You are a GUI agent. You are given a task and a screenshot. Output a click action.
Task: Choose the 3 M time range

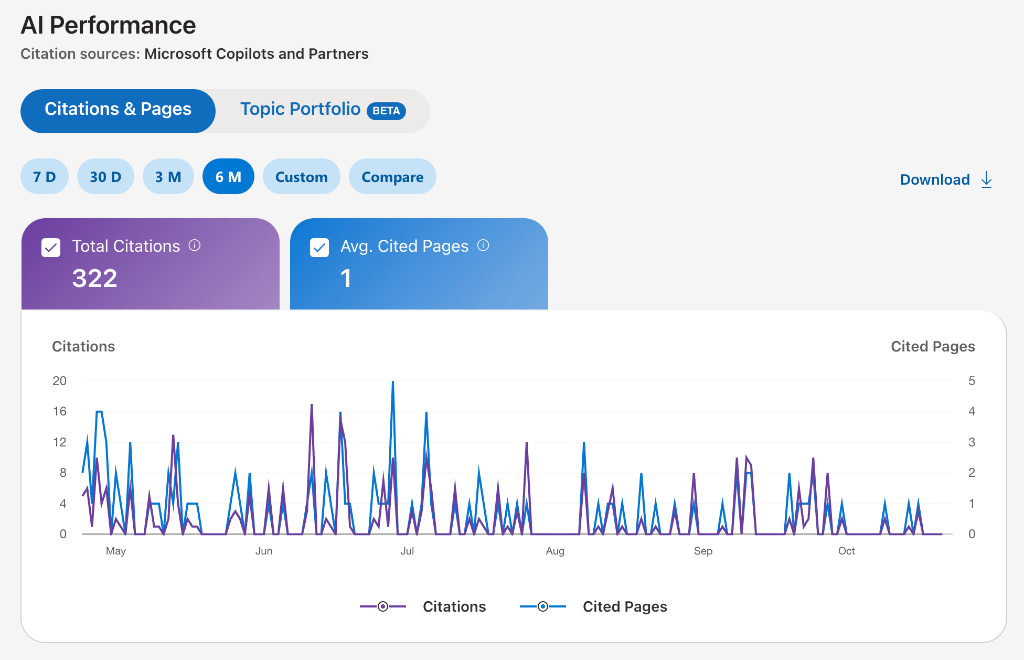(168, 177)
